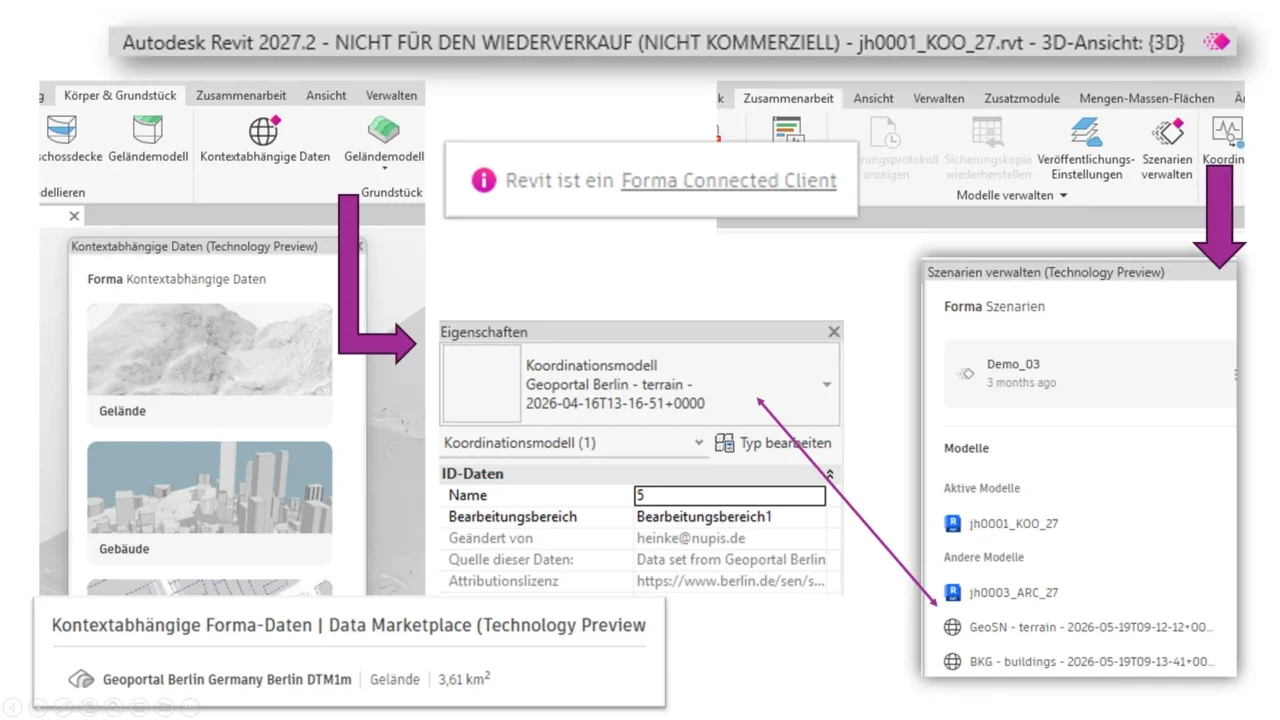Click the Data set from Geoportal Berlin value
1280x720 pixels.
click(x=731, y=559)
